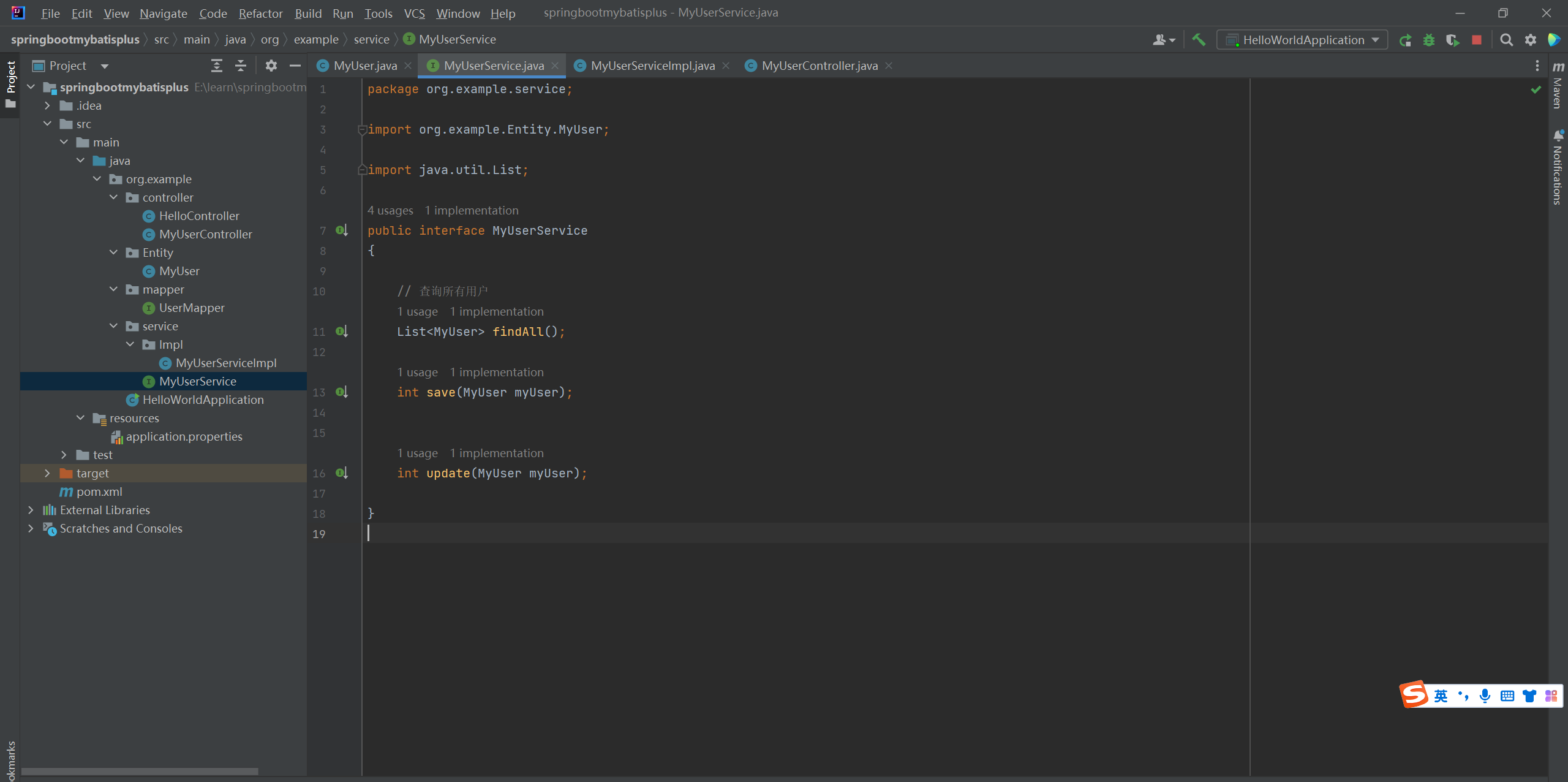1568x782 pixels.
Task: Open Project panel options gear
Action: (x=271, y=66)
